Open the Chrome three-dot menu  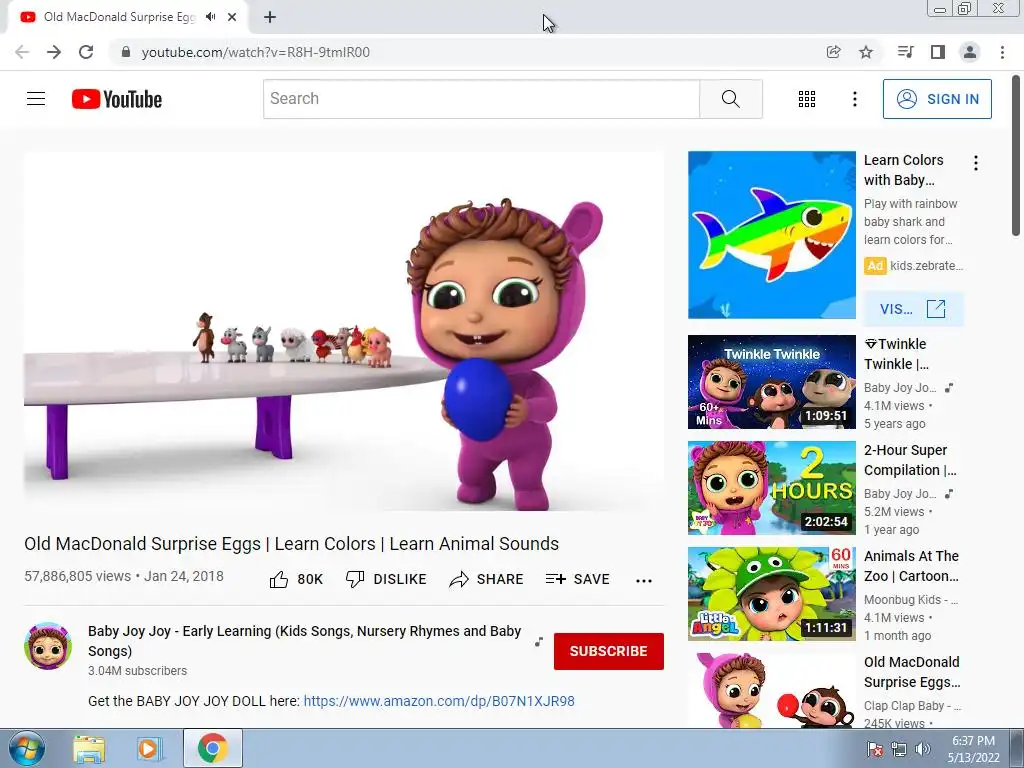pos(1002,52)
